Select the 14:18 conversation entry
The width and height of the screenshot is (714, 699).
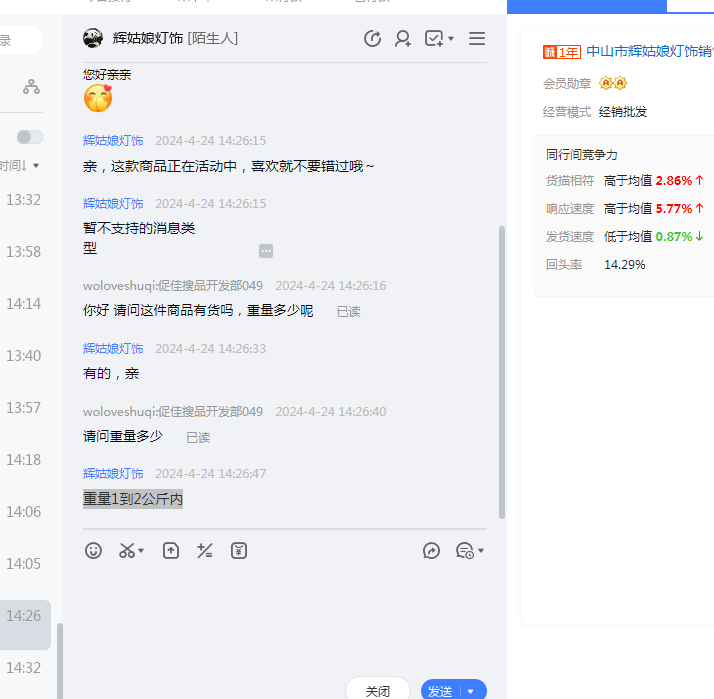[24, 460]
